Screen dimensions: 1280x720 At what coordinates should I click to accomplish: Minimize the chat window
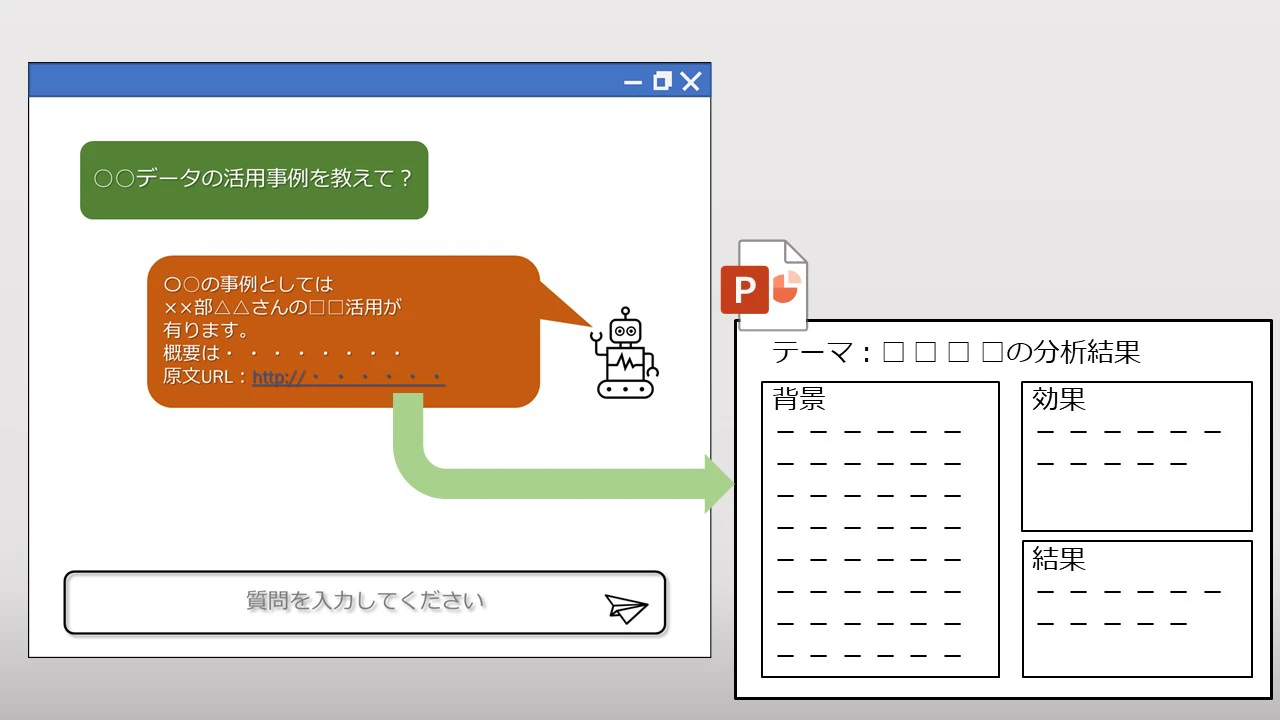(x=632, y=82)
